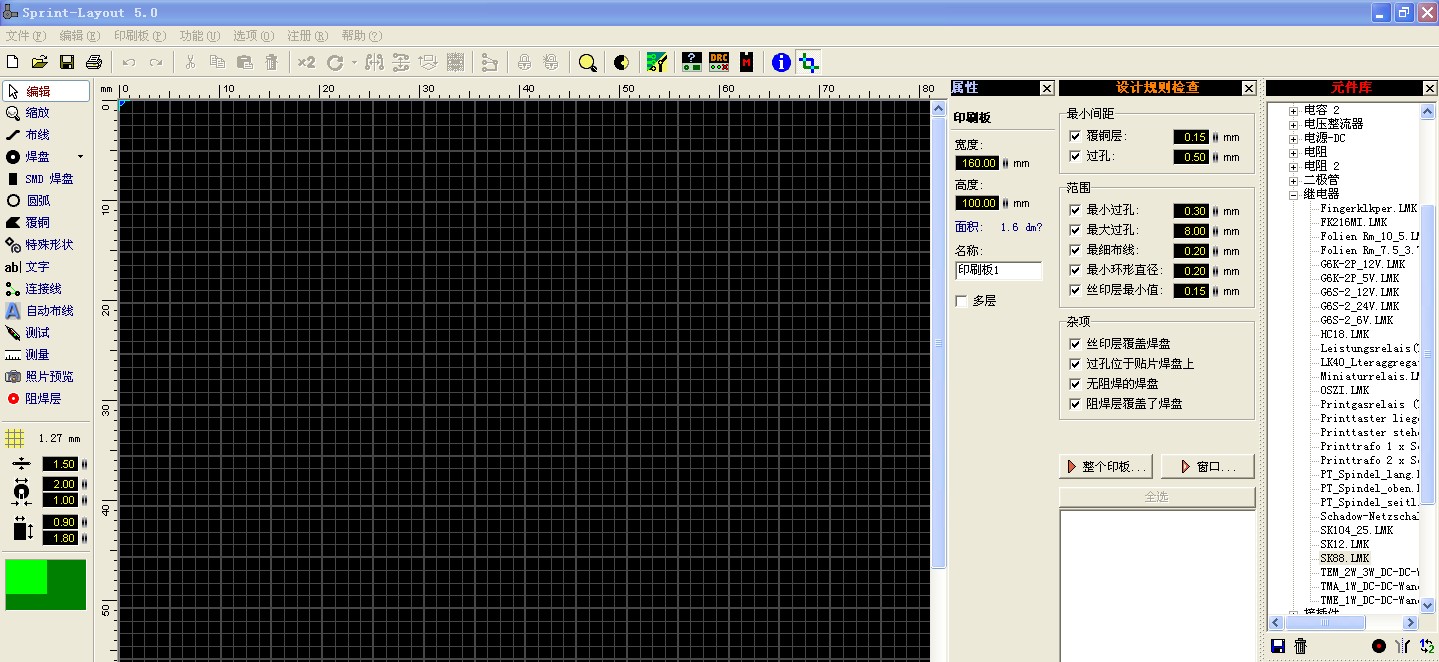Toggle the 覆铜层 minimum spacing checkbox
Viewport: 1439px width, 662px height.
point(1075,136)
